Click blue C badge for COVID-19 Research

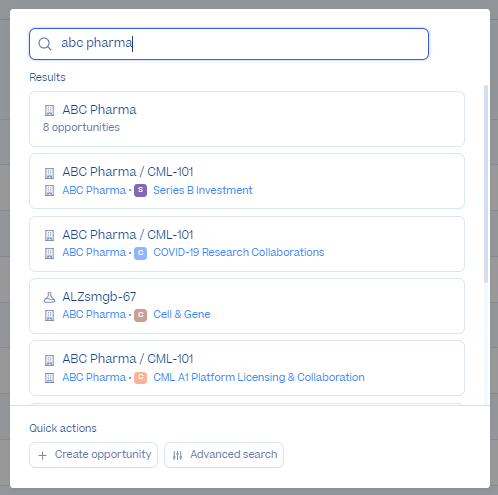141,253
